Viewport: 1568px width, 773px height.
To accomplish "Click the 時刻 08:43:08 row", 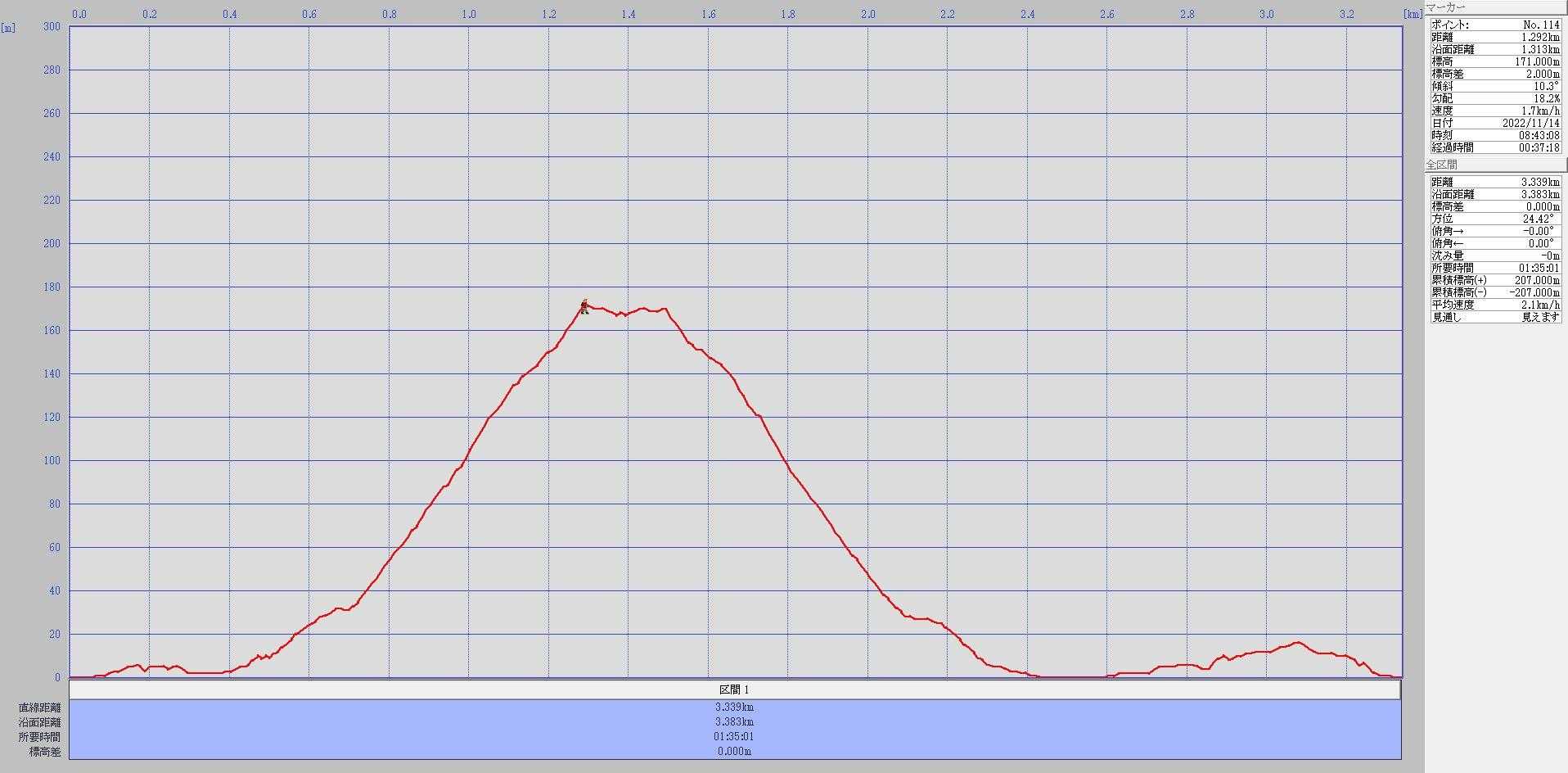I will 1495,135.
